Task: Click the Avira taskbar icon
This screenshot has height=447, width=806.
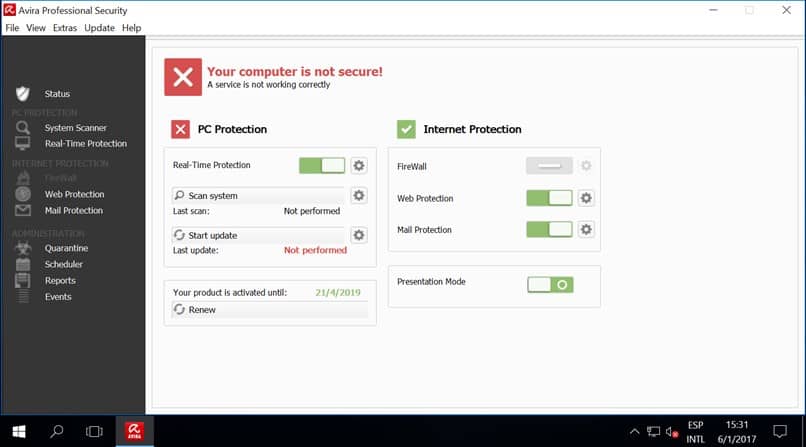Action: tap(135, 431)
